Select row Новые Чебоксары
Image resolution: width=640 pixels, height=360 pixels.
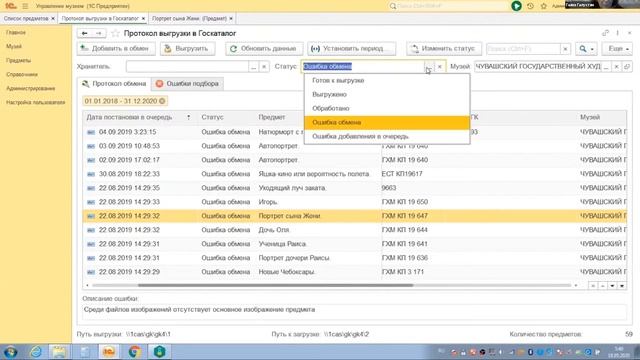coord(354,272)
